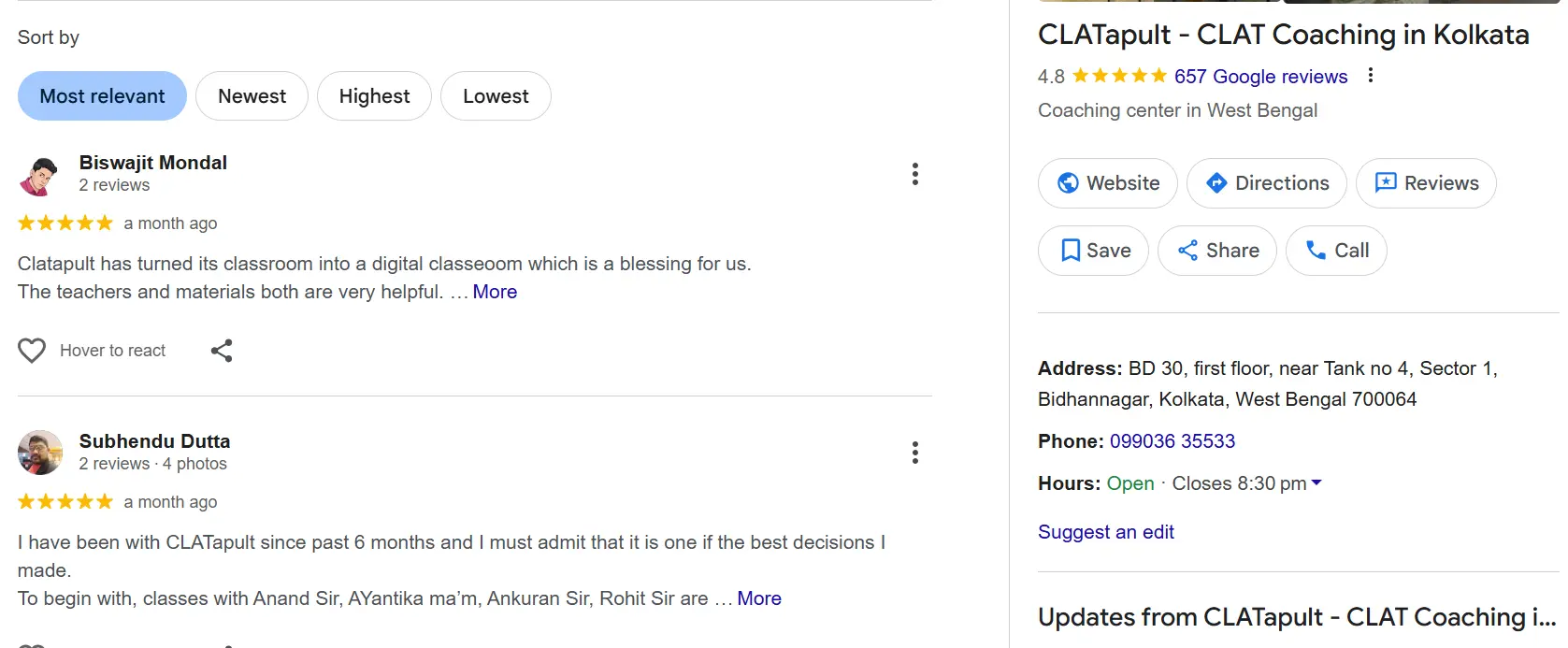Open the Website for CLATapult
Viewport: 1568px width, 648px height.
(1107, 183)
